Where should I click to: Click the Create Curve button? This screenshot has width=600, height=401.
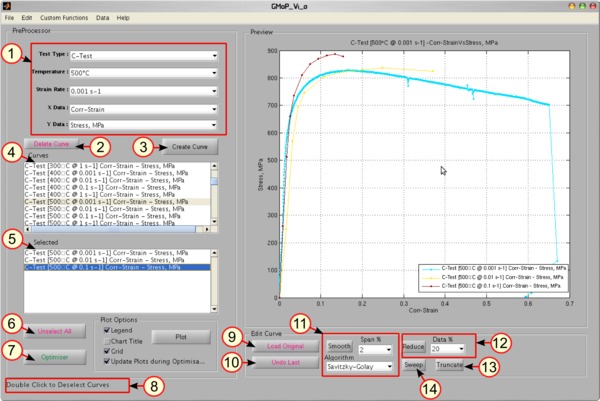click(190, 147)
